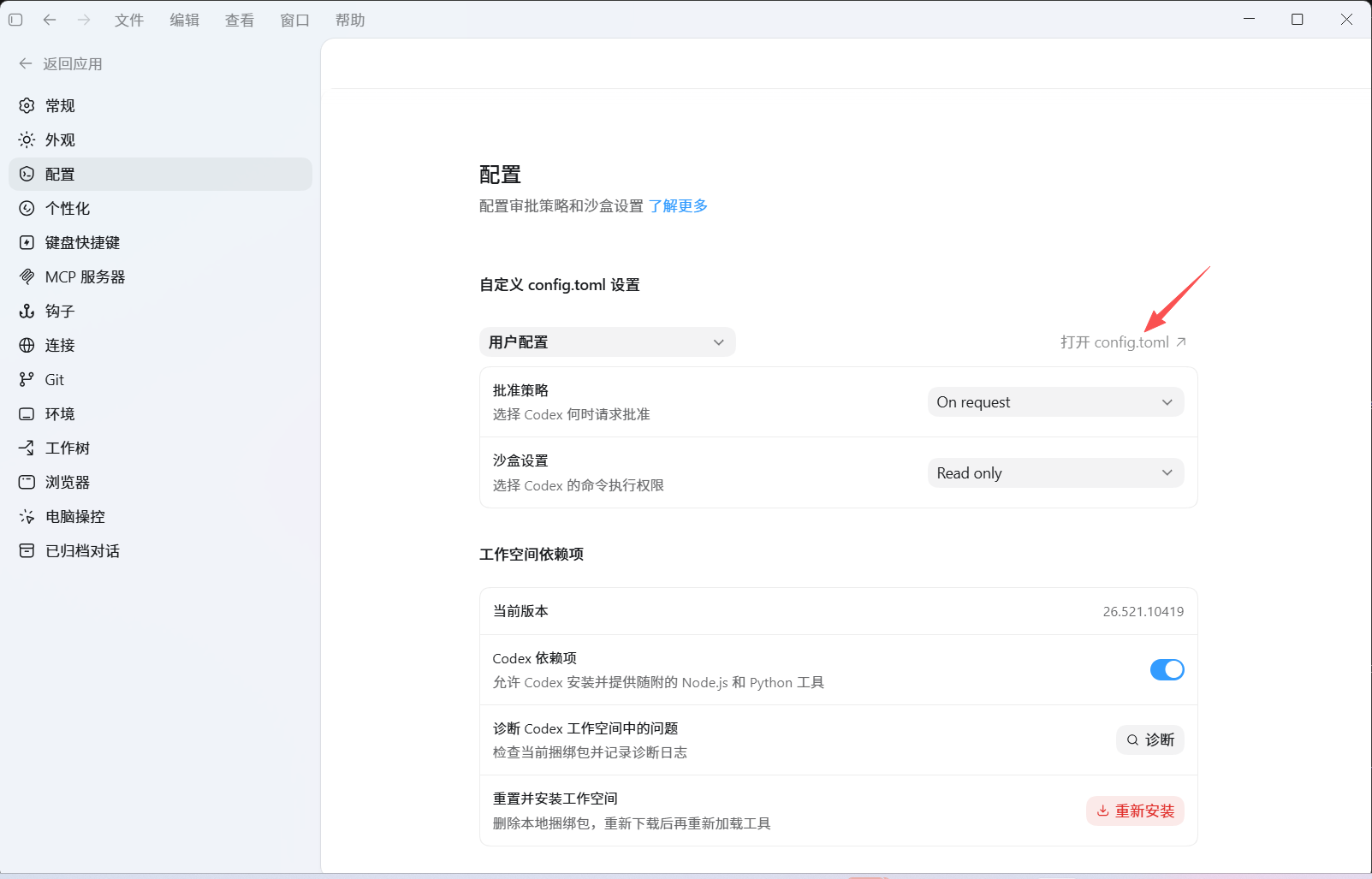This screenshot has height=879, width=1372.
Task: Open the 文件 menu
Action: [129, 20]
